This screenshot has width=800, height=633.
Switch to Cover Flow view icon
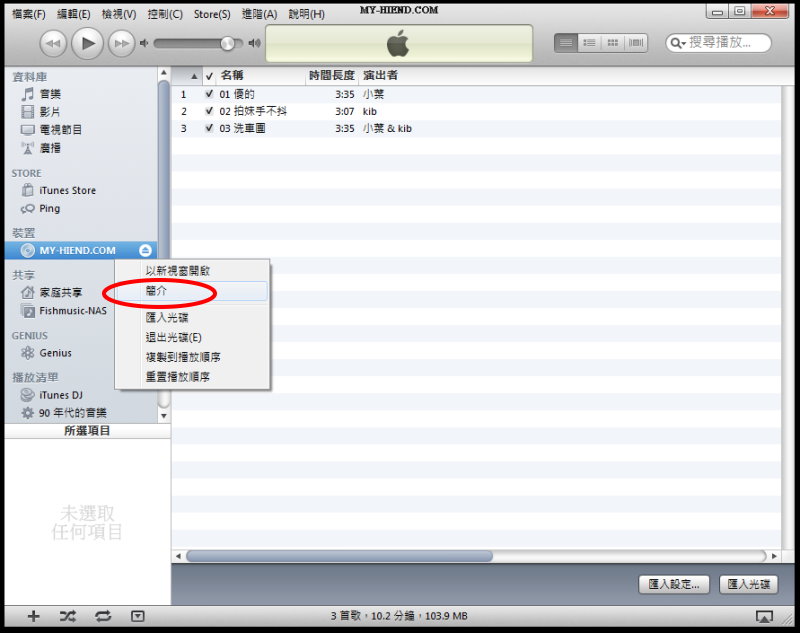637,43
